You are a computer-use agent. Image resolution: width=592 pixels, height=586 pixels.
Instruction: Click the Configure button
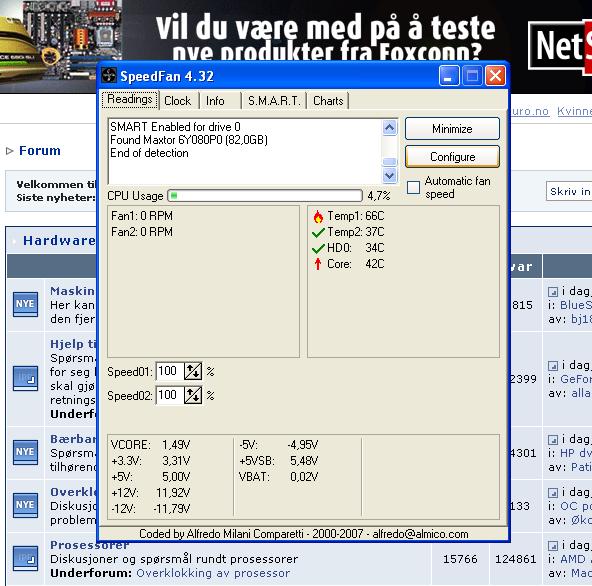[x=452, y=157]
